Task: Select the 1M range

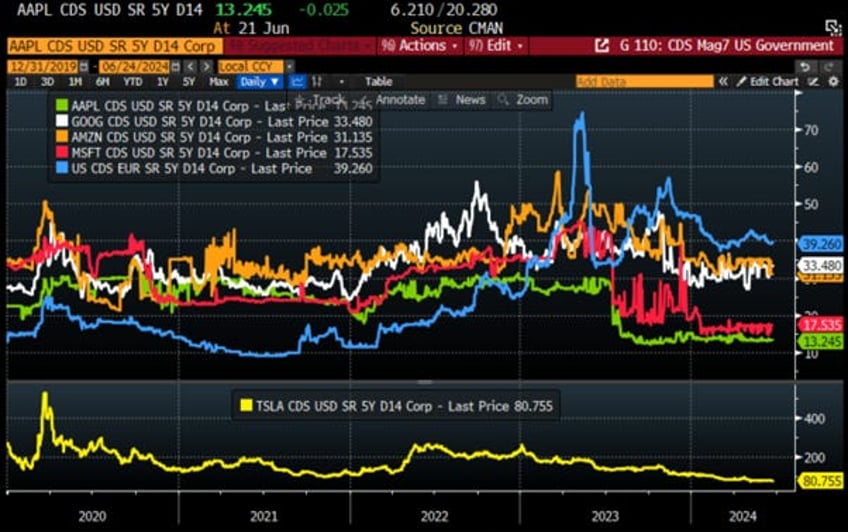Action: [75, 82]
